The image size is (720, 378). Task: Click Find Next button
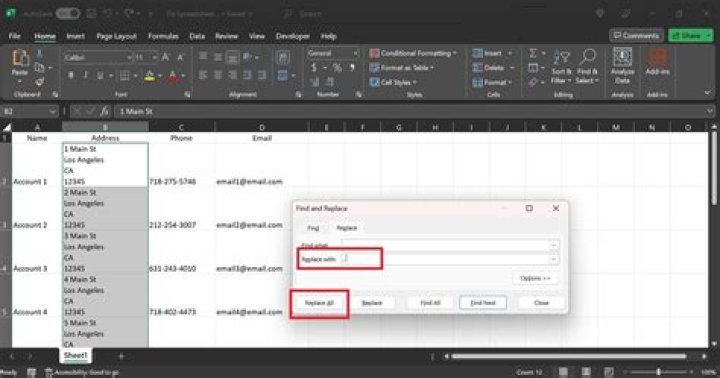pyautogui.click(x=483, y=303)
